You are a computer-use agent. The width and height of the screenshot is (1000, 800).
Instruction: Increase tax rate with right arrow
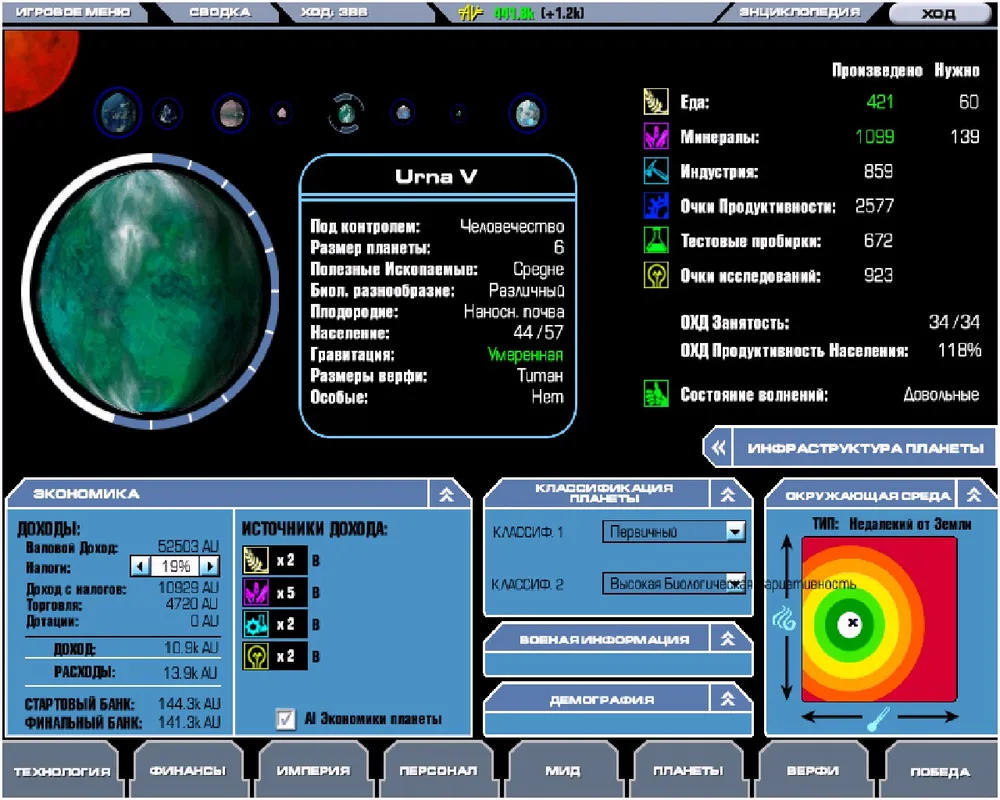tap(210, 566)
